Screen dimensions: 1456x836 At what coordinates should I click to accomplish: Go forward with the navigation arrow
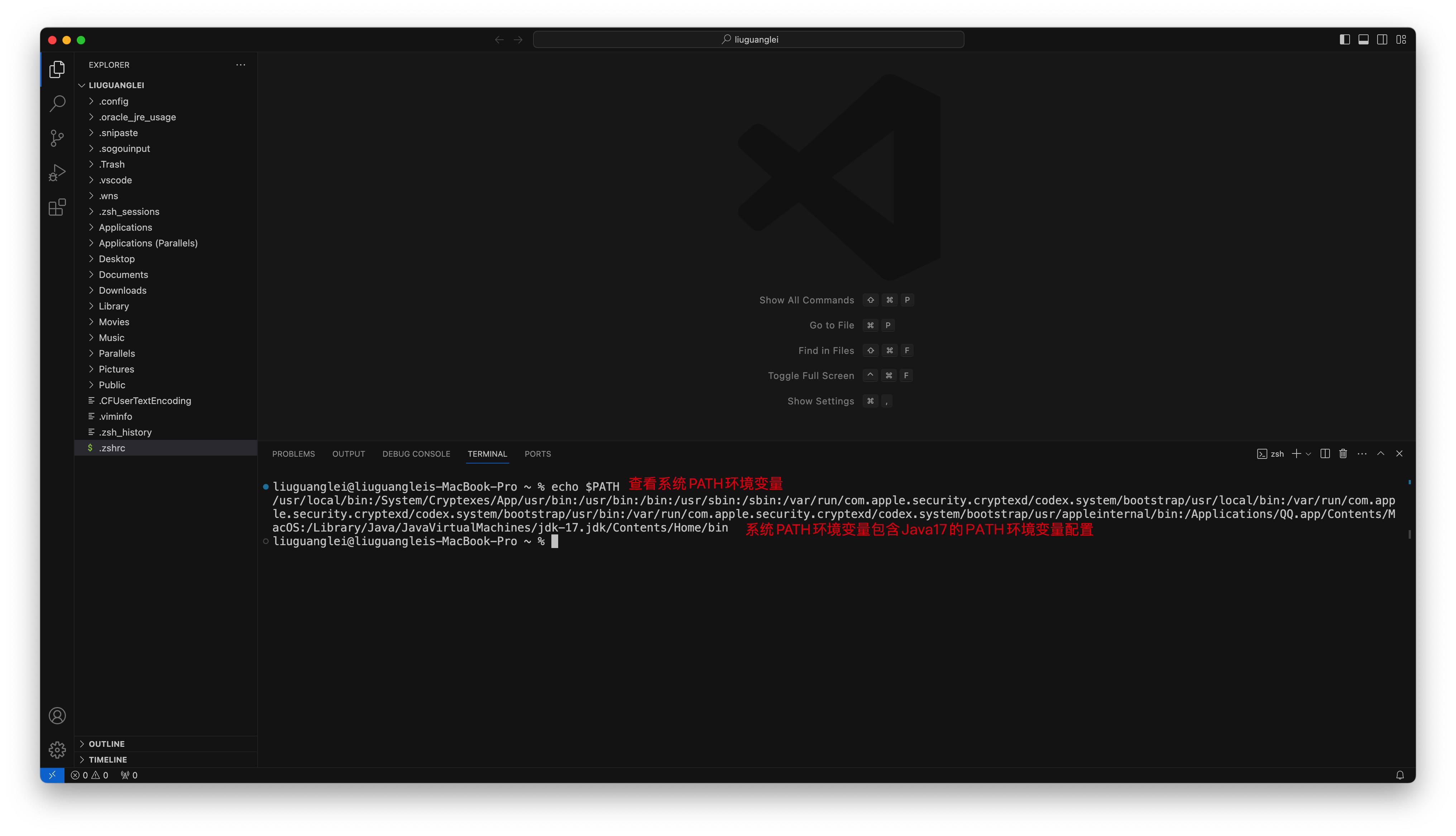(518, 40)
